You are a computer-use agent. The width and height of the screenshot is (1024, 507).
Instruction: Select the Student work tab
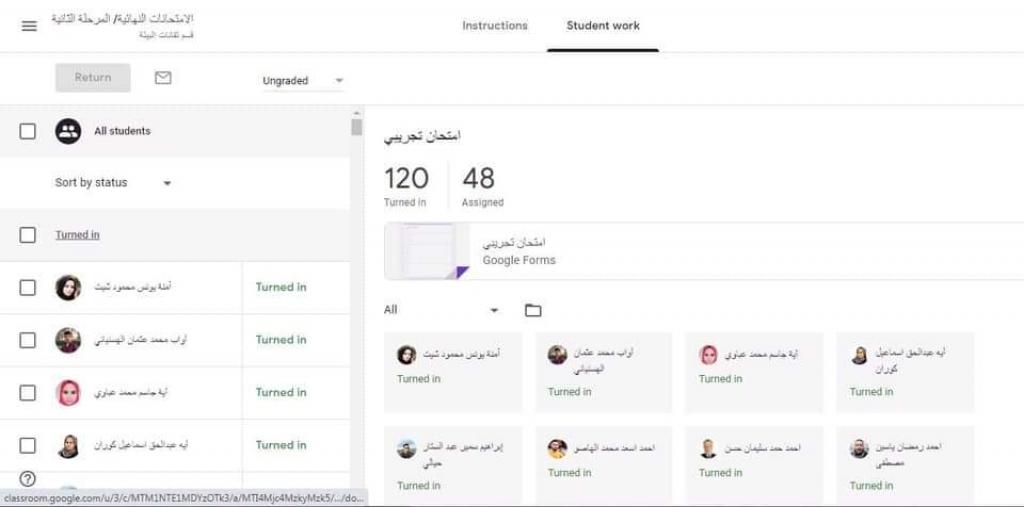click(x=603, y=26)
